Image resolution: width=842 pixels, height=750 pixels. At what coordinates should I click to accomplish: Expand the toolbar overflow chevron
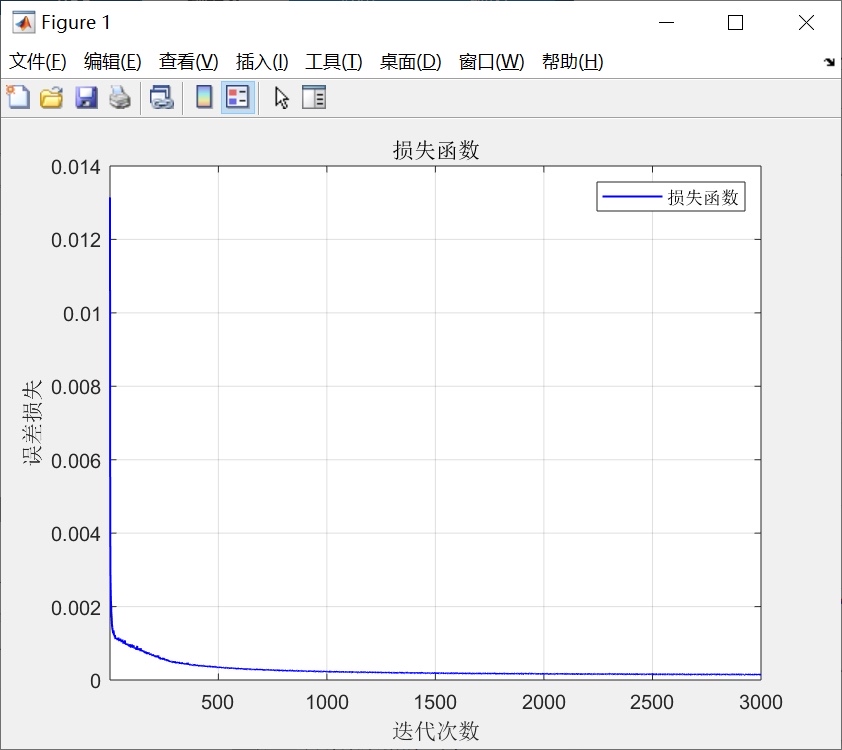click(x=830, y=61)
